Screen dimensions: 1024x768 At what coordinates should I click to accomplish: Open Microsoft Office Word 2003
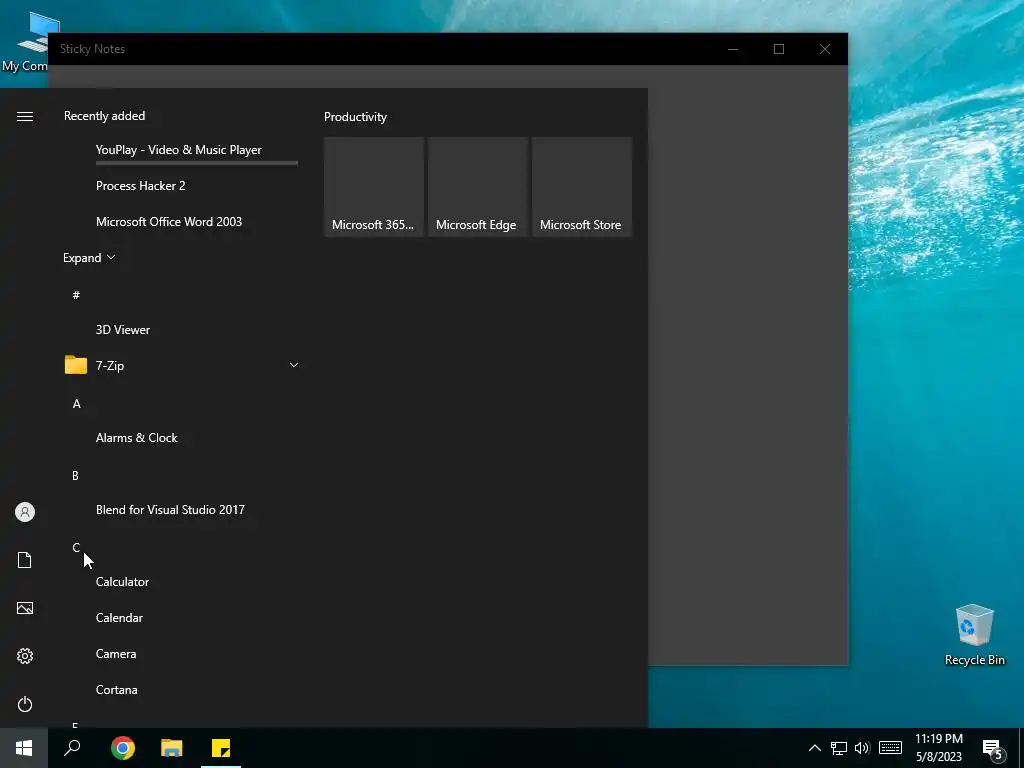(168, 221)
